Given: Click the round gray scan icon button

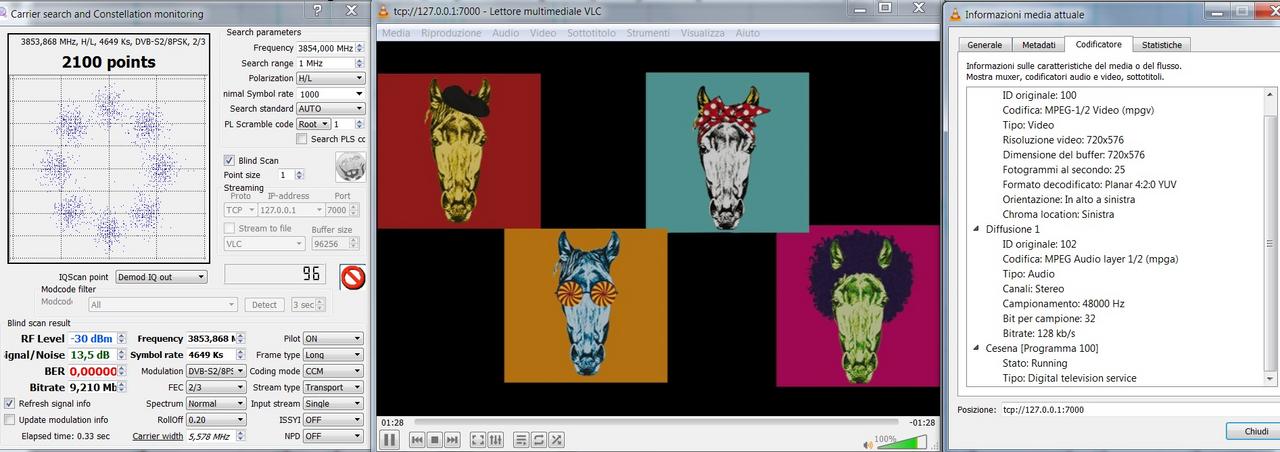Looking at the screenshot, I should click(350, 167).
